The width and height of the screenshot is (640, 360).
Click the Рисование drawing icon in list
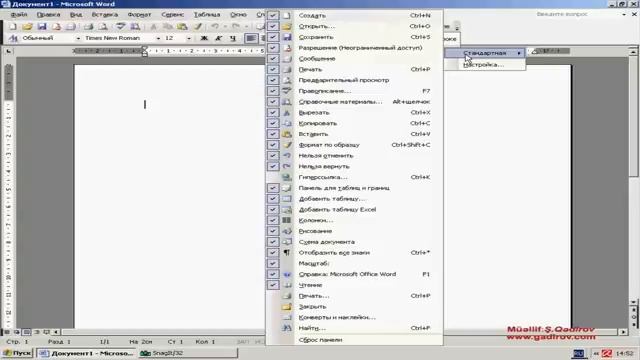point(287,231)
